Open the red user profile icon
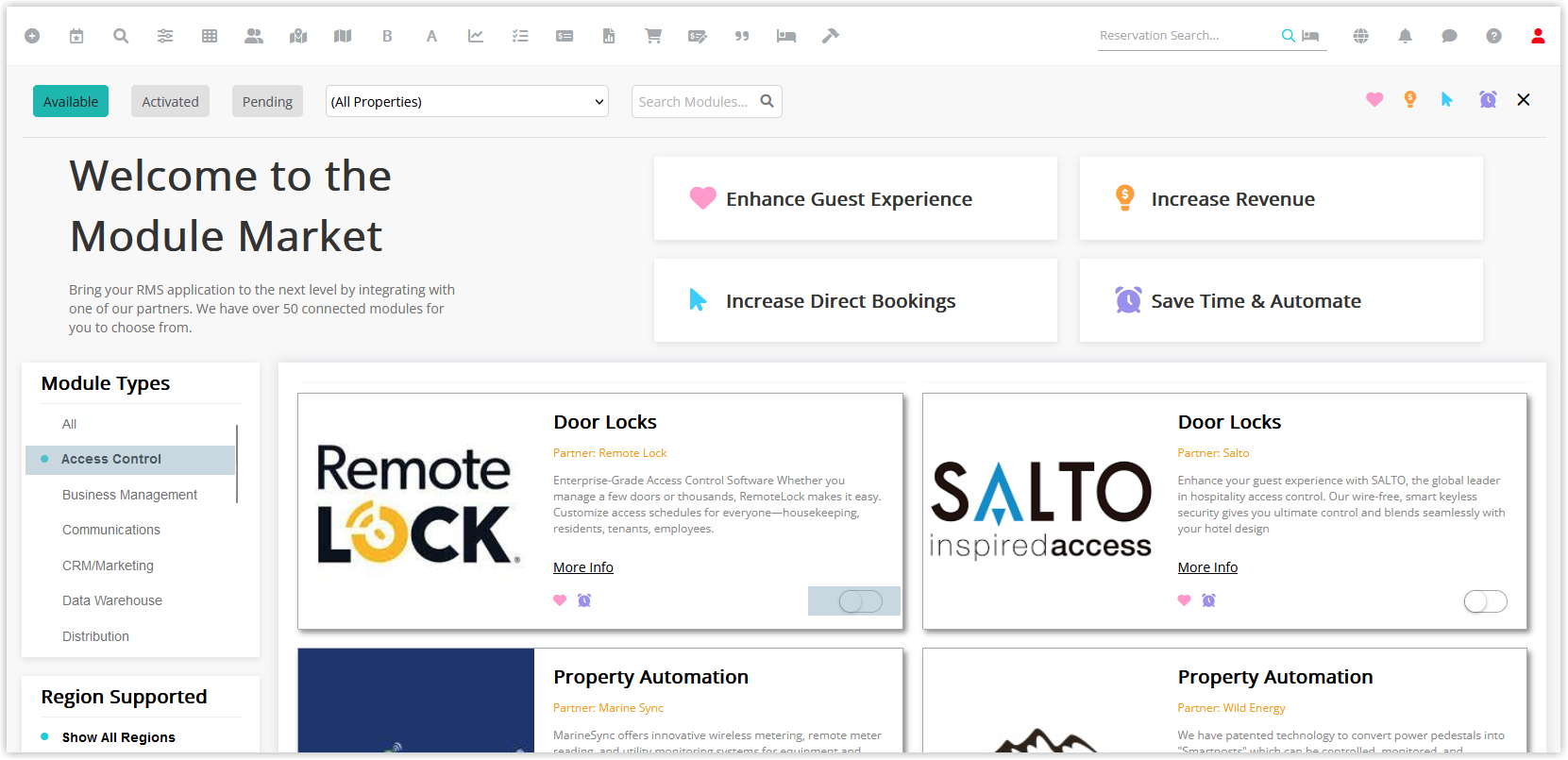Viewport: 1568px width, 760px height. pos(1538,36)
